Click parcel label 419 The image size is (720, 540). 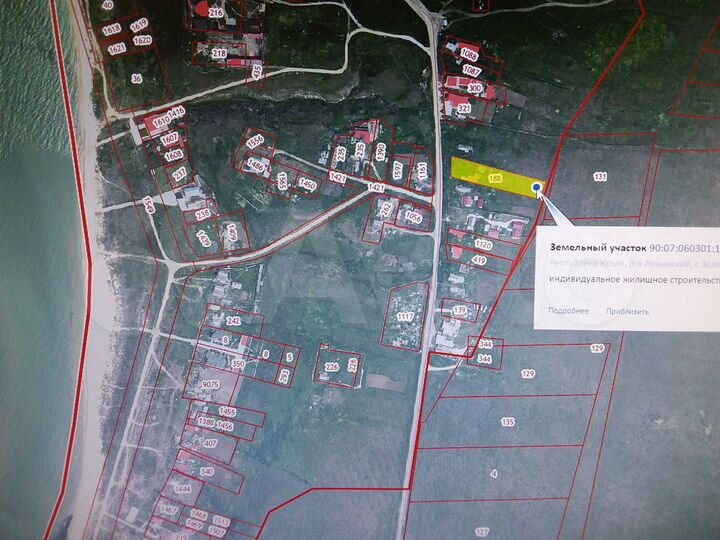[x=479, y=260]
